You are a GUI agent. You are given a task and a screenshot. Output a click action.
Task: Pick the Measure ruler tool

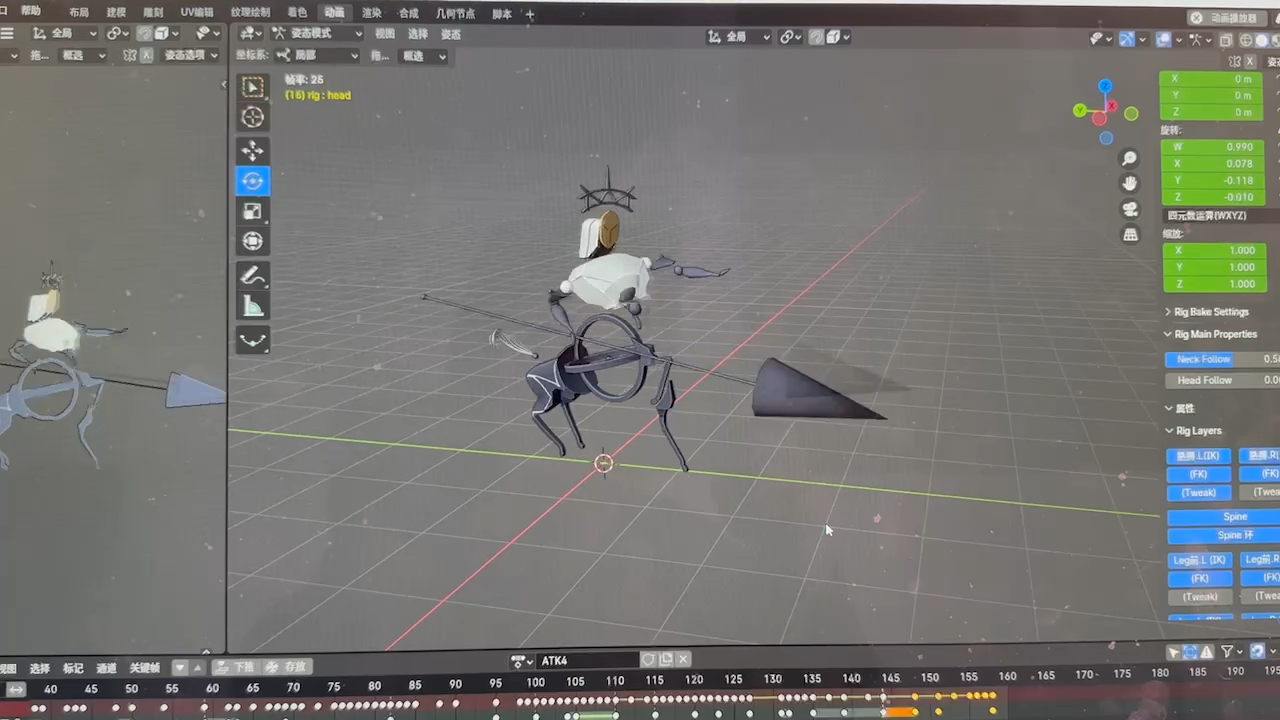coord(253,306)
